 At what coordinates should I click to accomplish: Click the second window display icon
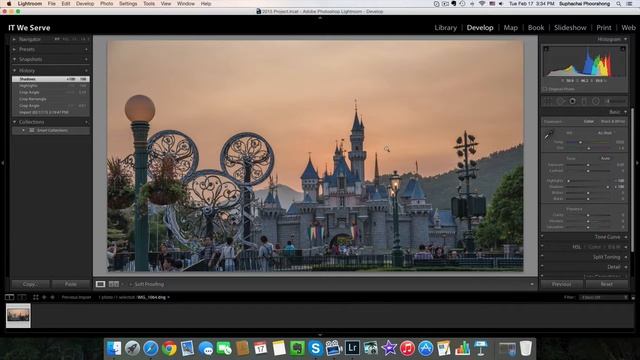[x=22, y=297]
